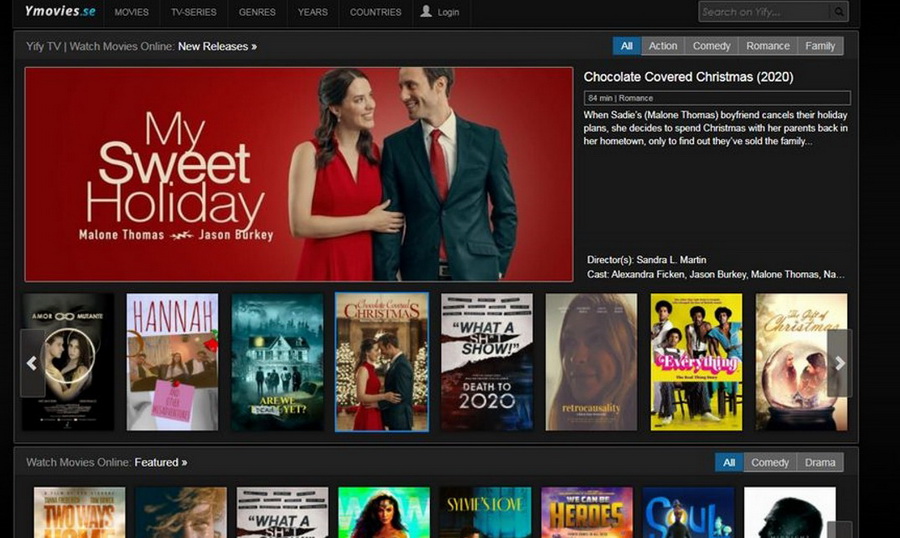Screen dimensions: 900x538
Task: Filter new releases by Action
Action: [662, 46]
